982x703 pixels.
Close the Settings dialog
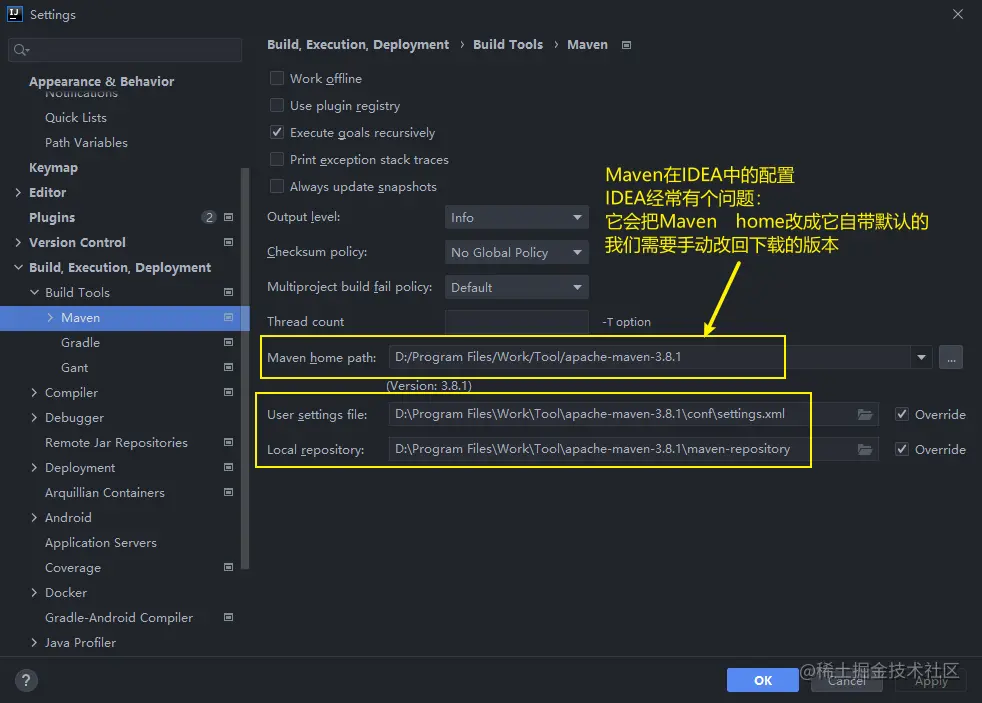(x=958, y=14)
